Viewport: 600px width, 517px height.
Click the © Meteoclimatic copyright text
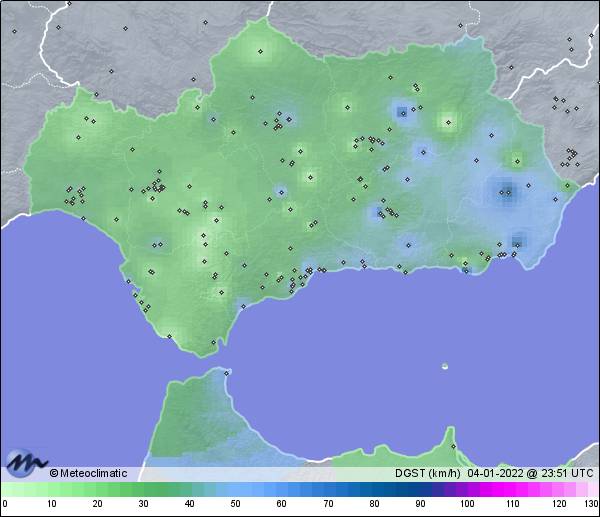click(x=88, y=473)
